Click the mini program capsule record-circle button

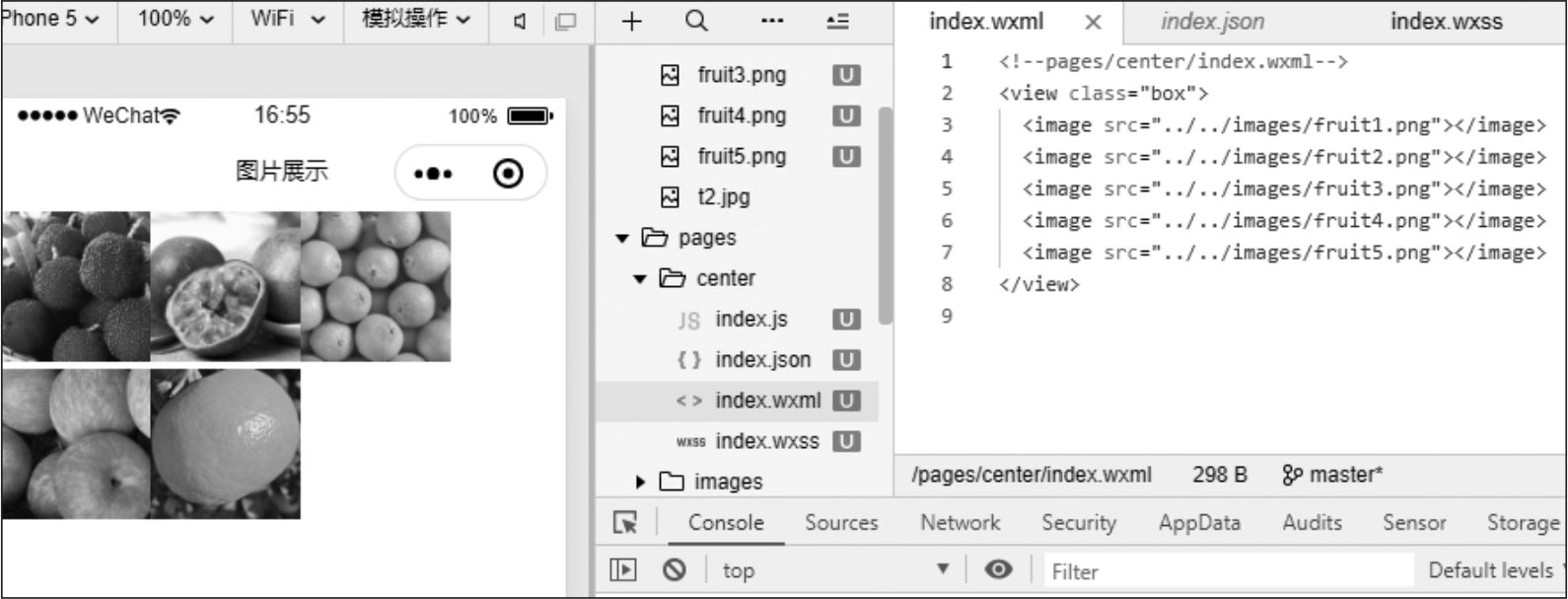[x=508, y=174]
